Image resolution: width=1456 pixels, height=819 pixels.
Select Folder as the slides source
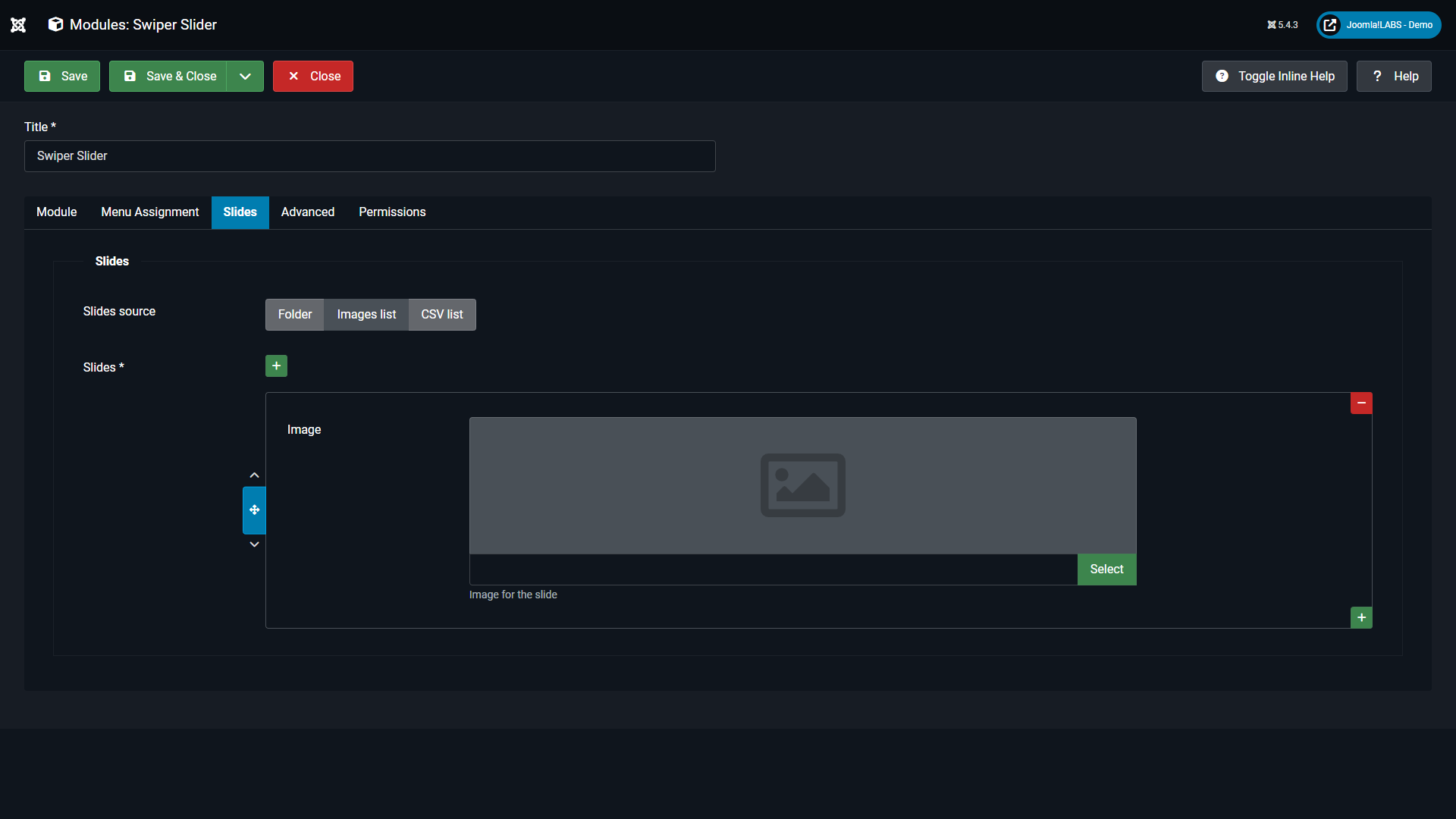(x=294, y=314)
